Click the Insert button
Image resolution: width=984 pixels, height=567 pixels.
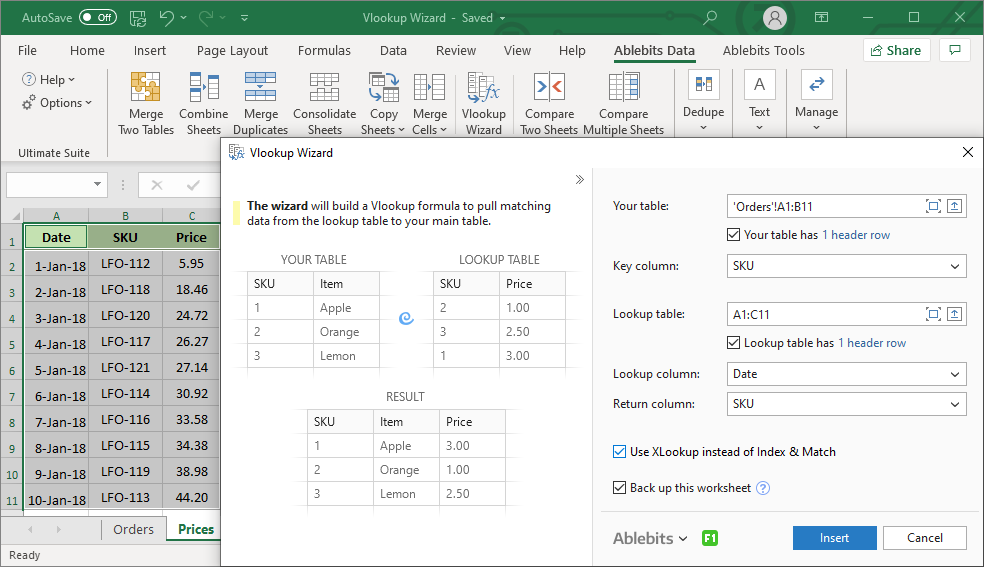click(x=834, y=538)
